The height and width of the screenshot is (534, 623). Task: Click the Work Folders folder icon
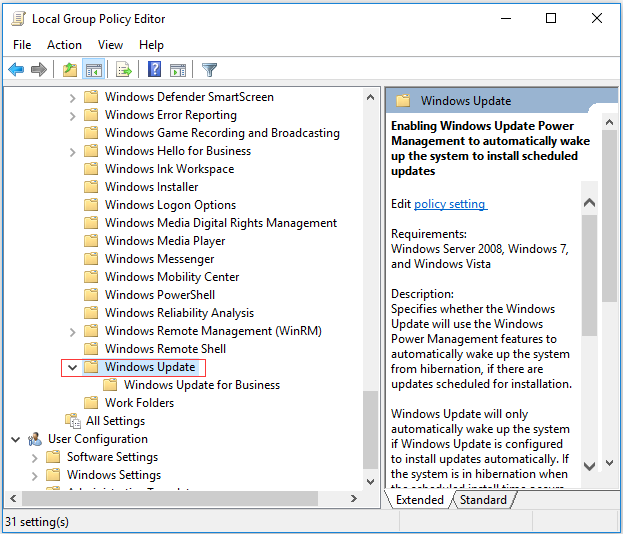(91, 402)
